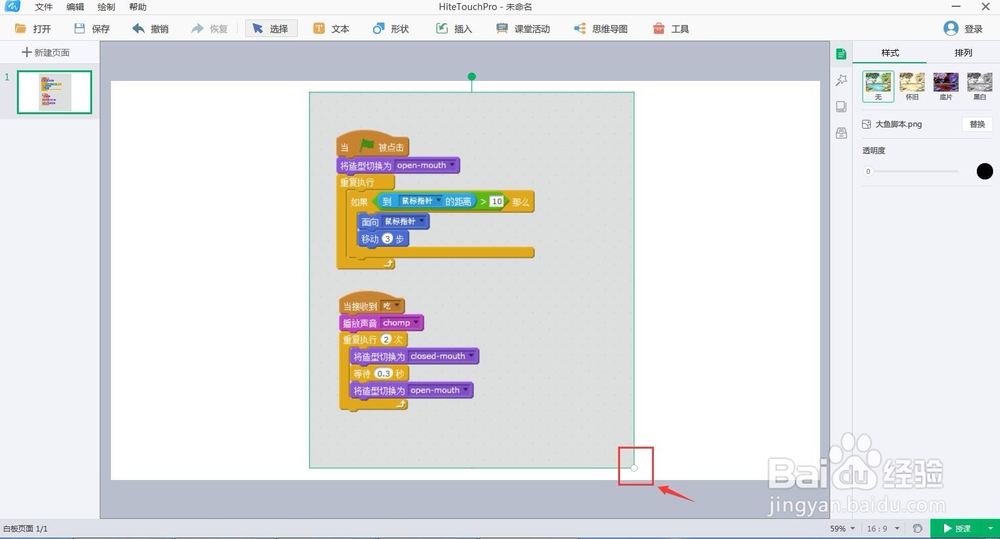This screenshot has height=539, width=1000.
Task: Close the HiteTouchPro window
Action: point(985,6)
